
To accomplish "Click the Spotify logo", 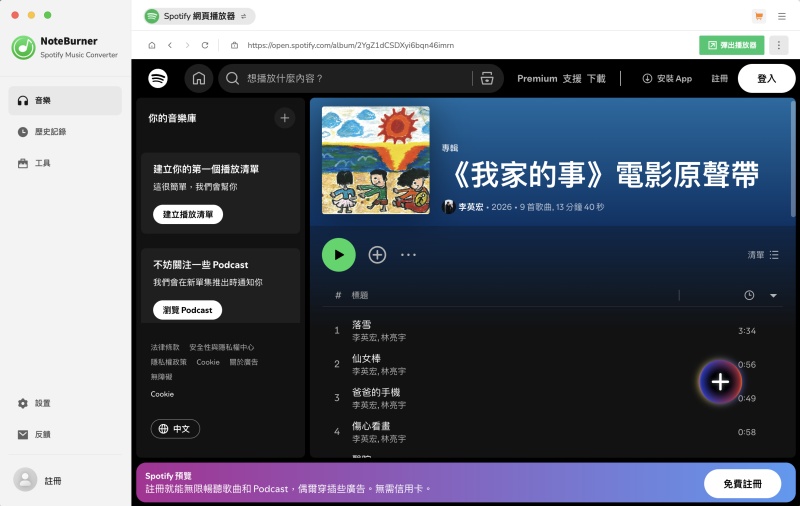I will click(x=158, y=79).
